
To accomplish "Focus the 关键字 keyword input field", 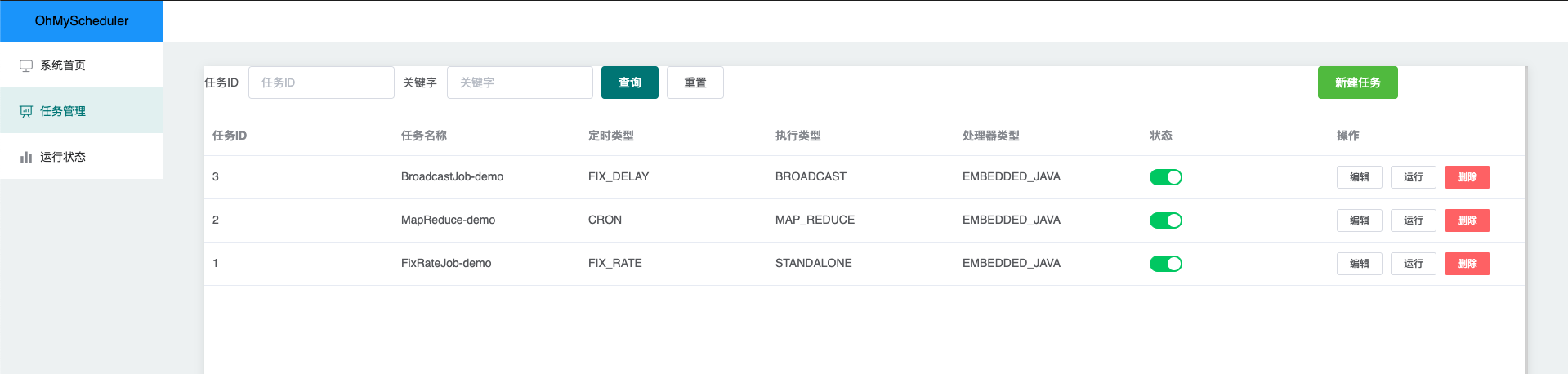I will click(520, 82).
